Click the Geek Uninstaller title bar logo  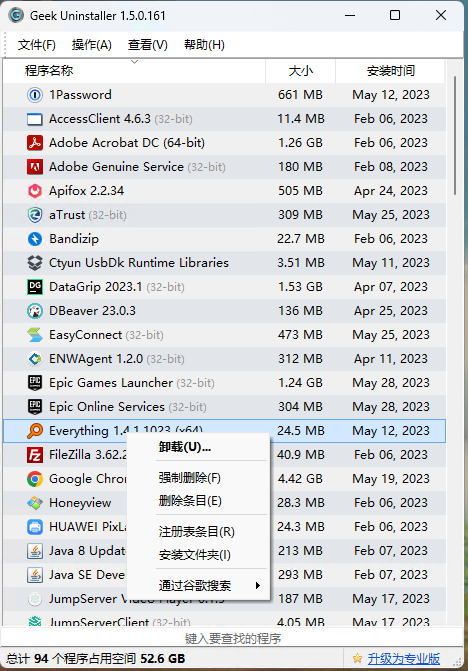click(x=16, y=15)
